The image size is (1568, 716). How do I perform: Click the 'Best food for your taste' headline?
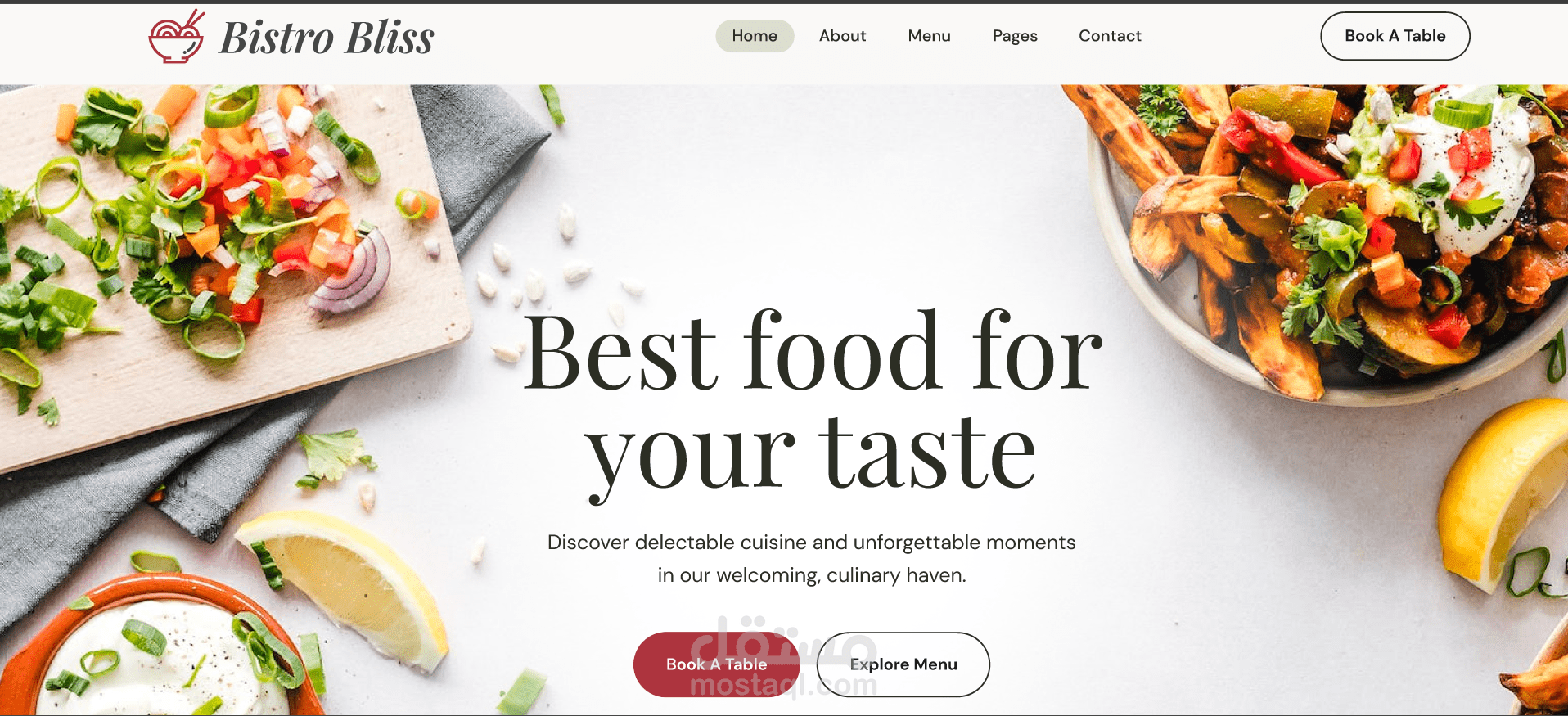(x=812, y=403)
